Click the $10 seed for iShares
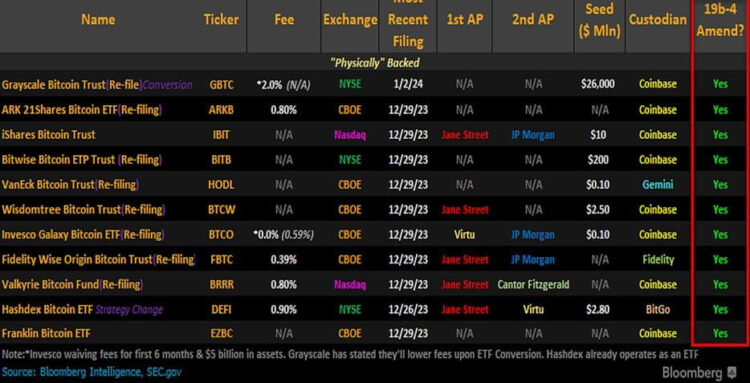The image size is (750, 383). click(598, 134)
